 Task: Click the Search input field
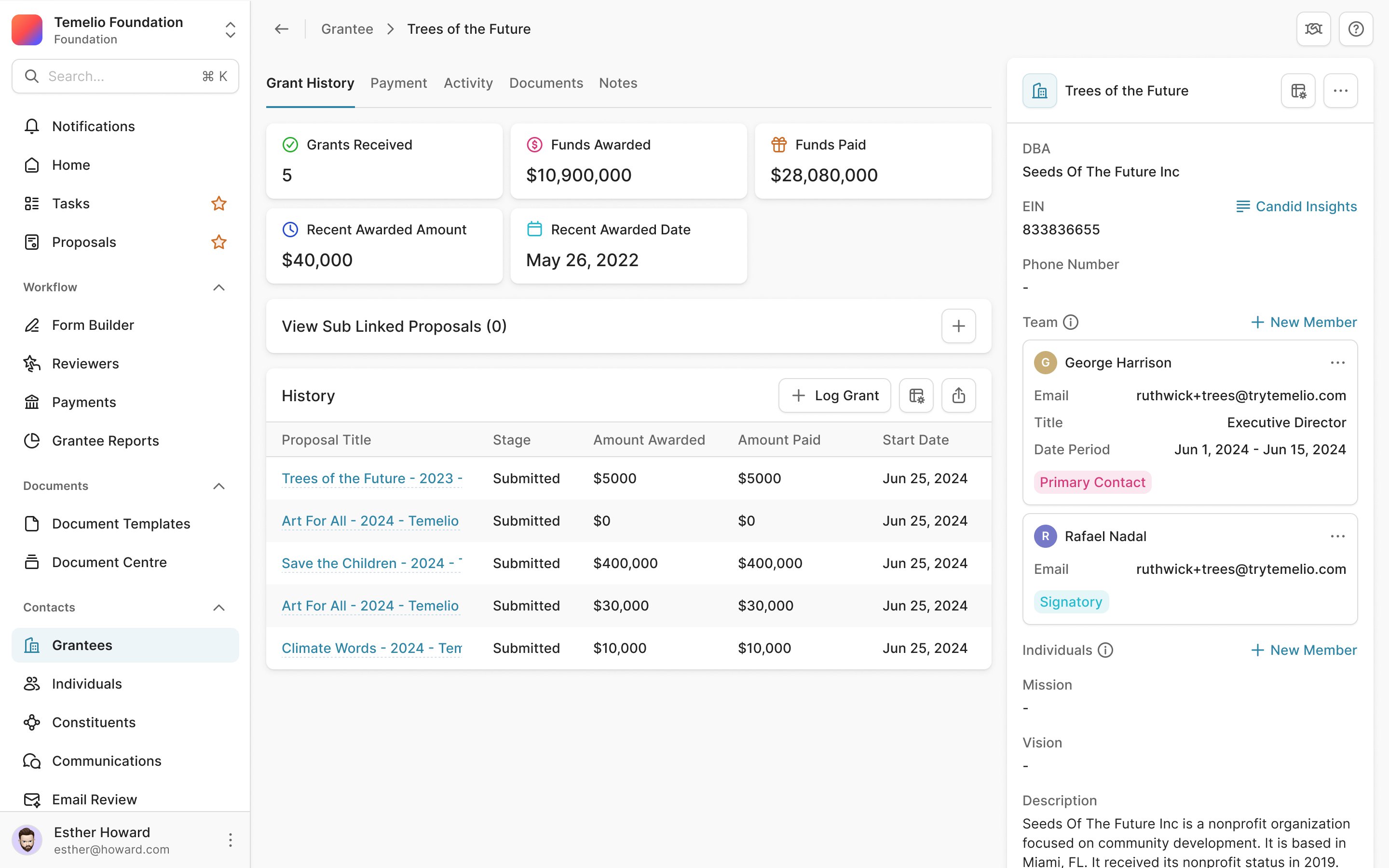(x=125, y=76)
